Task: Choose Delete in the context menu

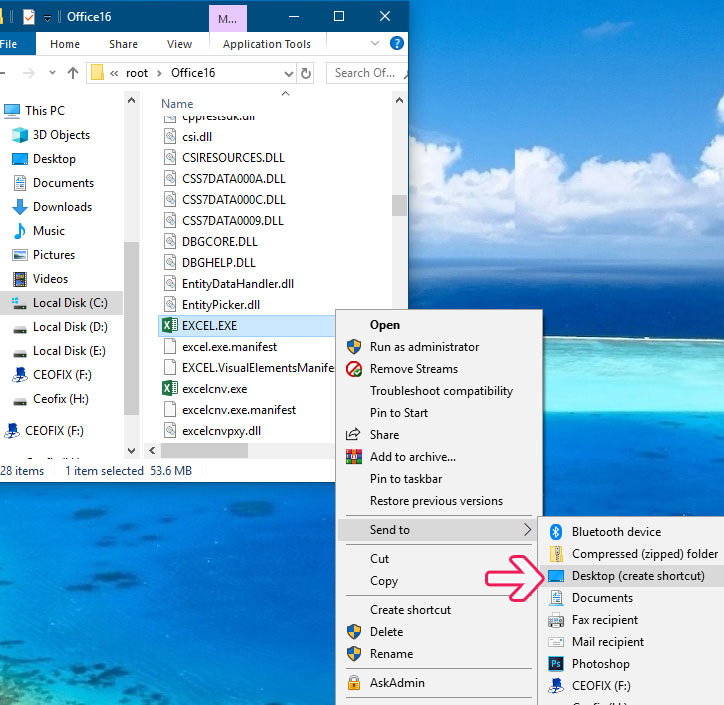Action: 386,632
